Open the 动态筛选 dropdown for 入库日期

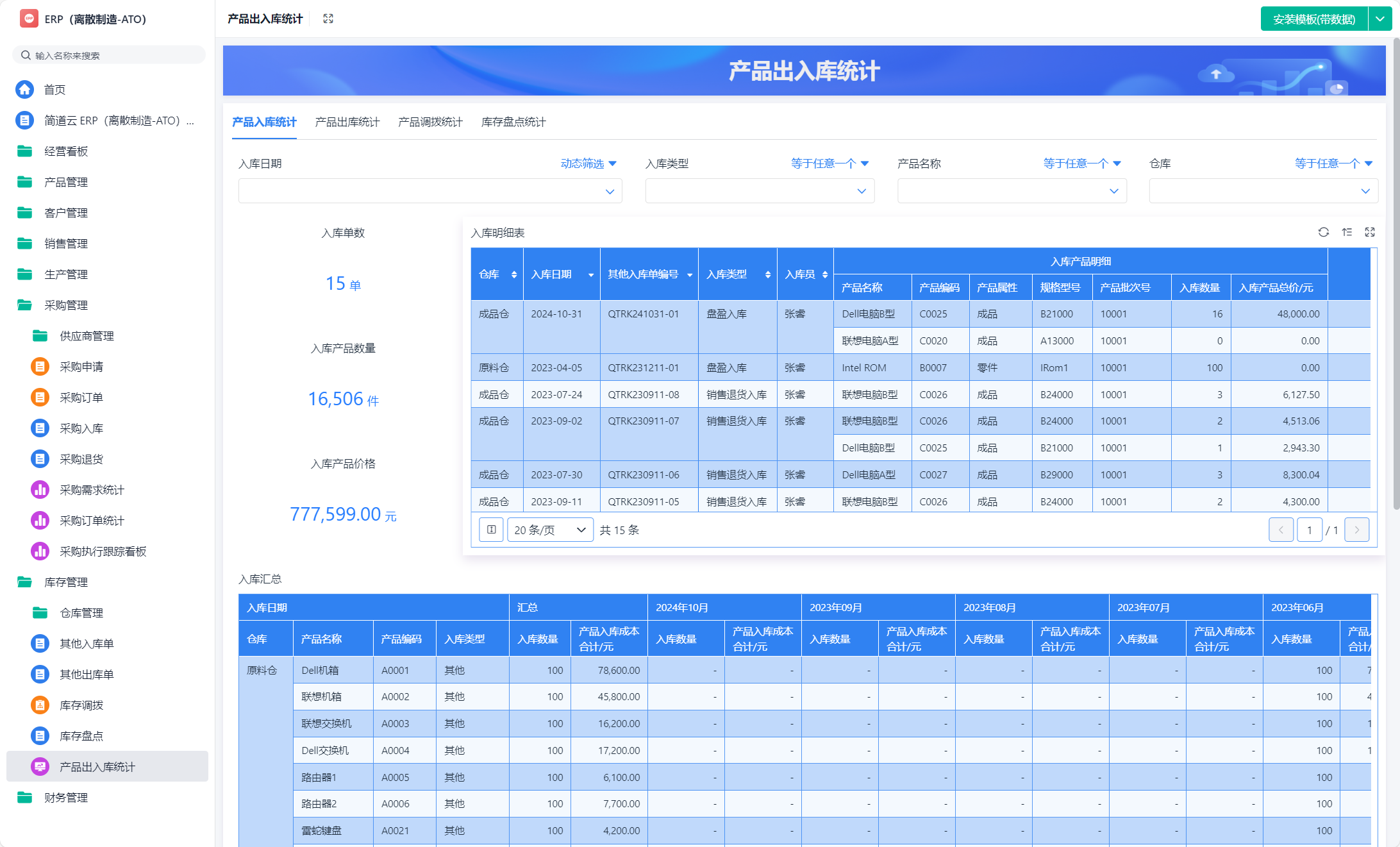(588, 164)
